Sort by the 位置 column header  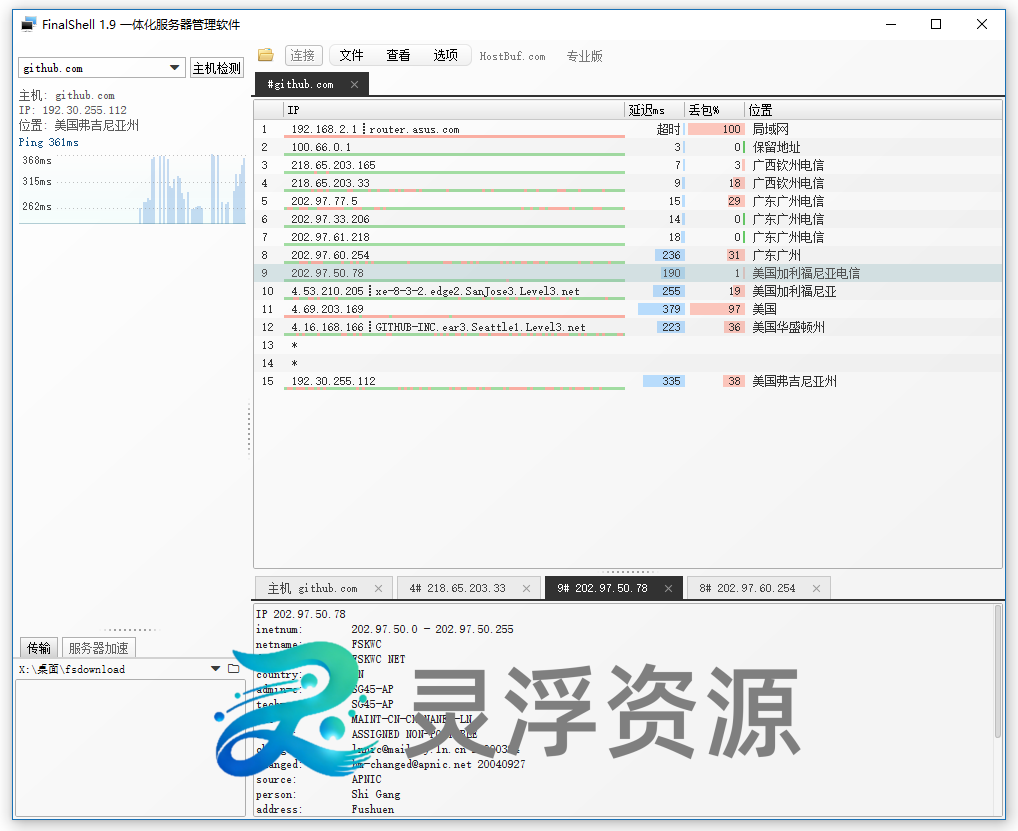coord(873,110)
